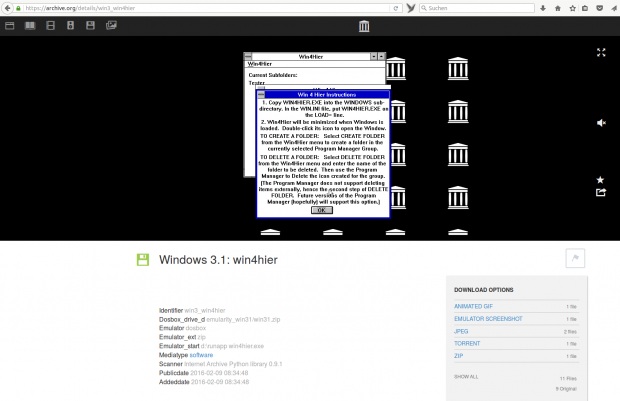Image resolution: width=620 pixels, height=401 pixels.
Task: Toggle emulator sound mute speaker icon
Action: [x=601, y=123]
